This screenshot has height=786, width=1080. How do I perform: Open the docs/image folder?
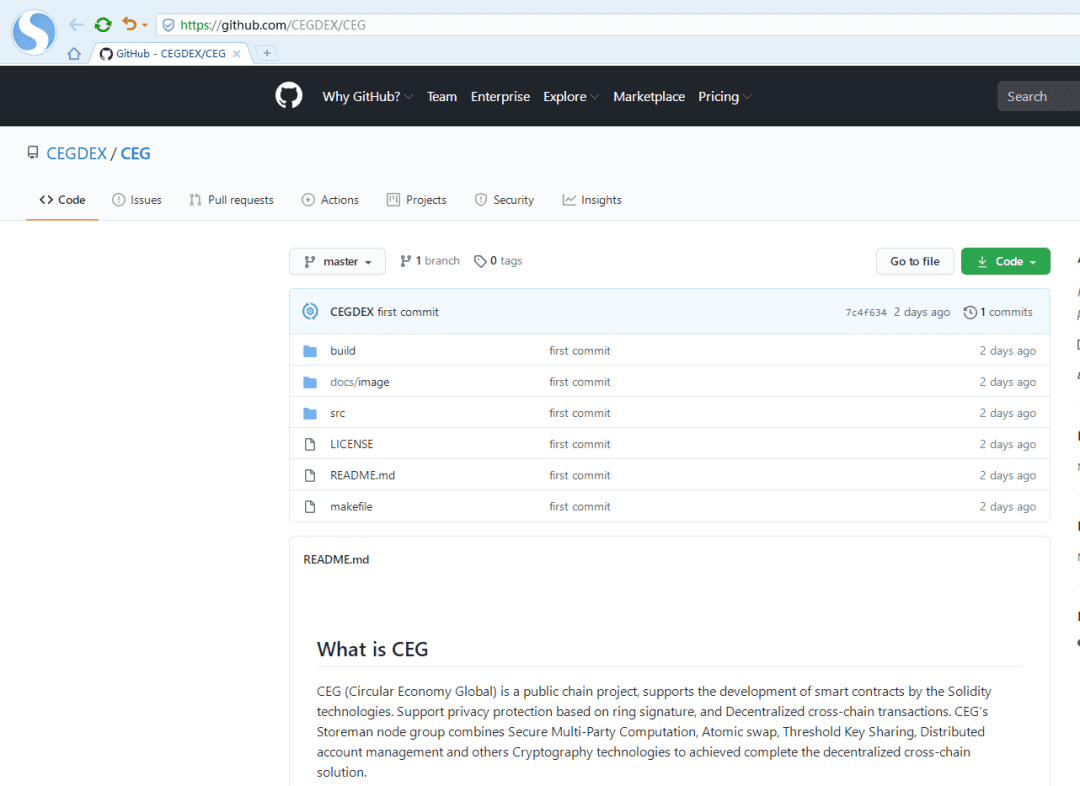coord(360,382)
